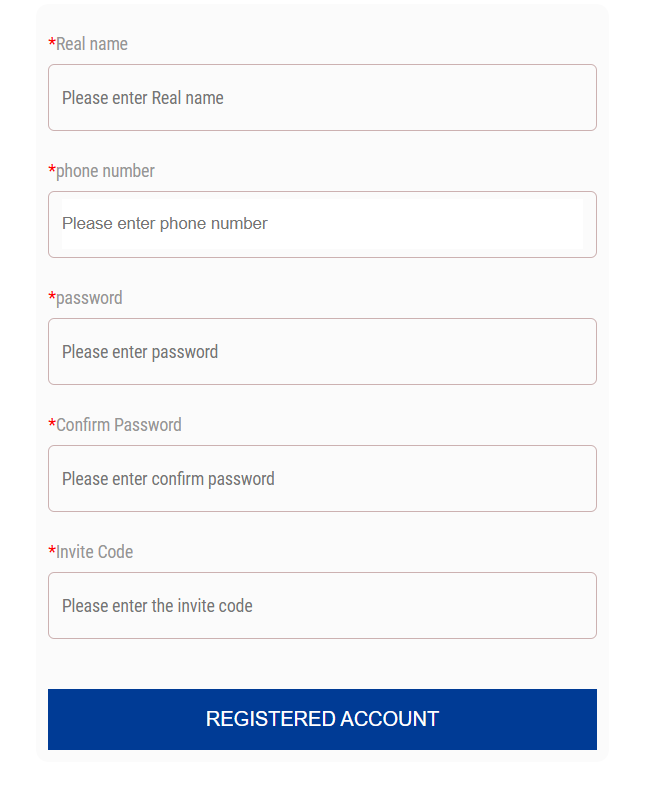Click the 'password' field label
Screen dimensions: 655x789
[89, 298]
